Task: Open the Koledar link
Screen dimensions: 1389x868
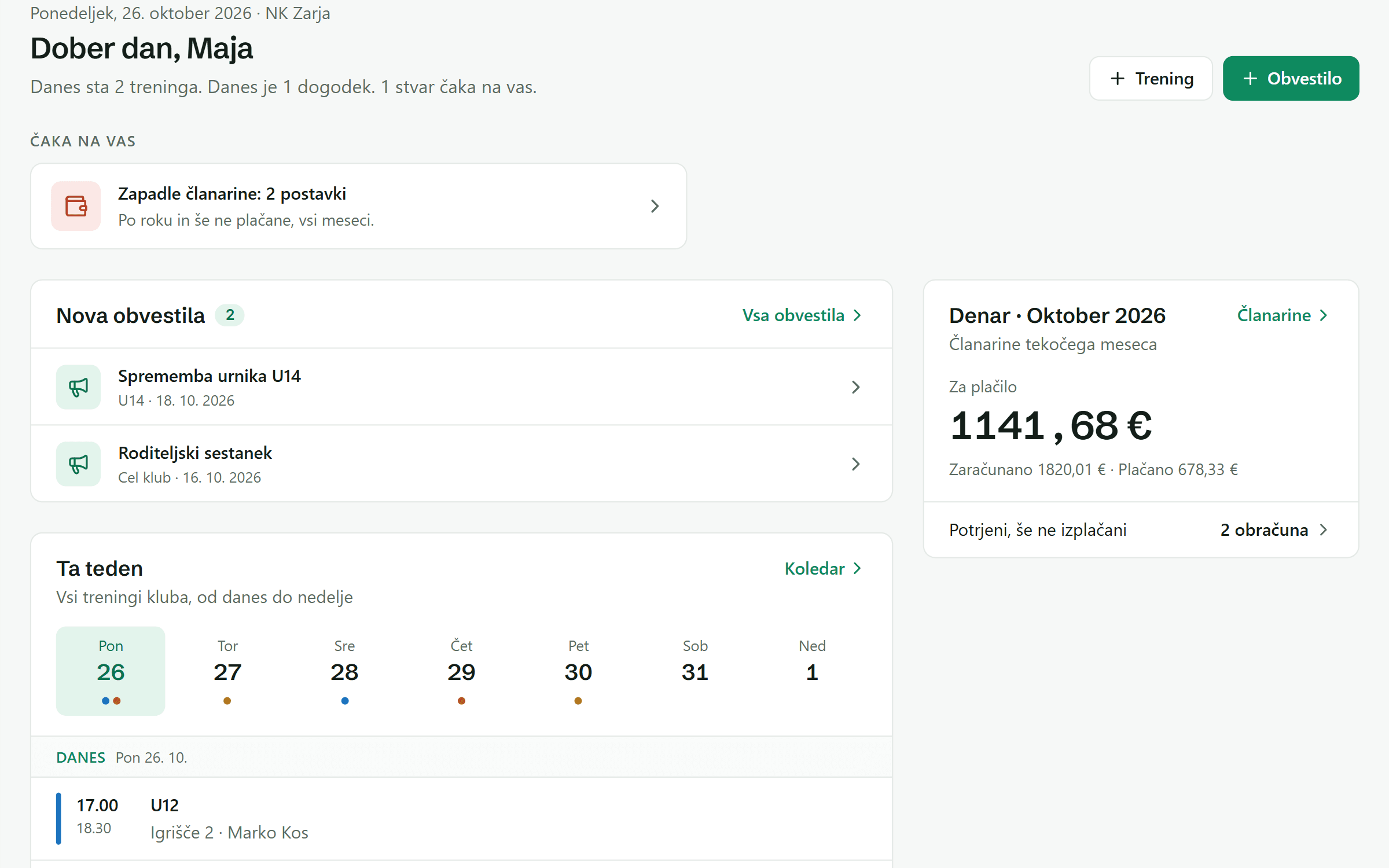Action: pyautogui.click(x=824, y=569)
